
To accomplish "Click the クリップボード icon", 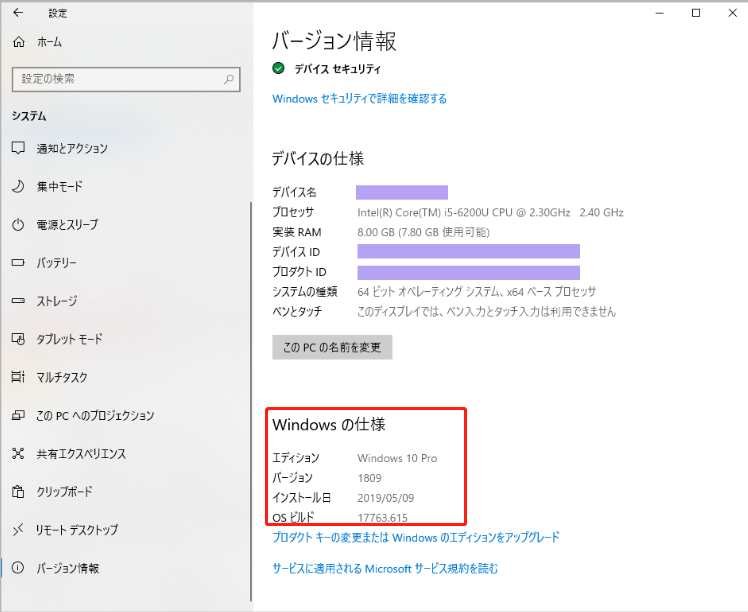I will tap(18, 491).
